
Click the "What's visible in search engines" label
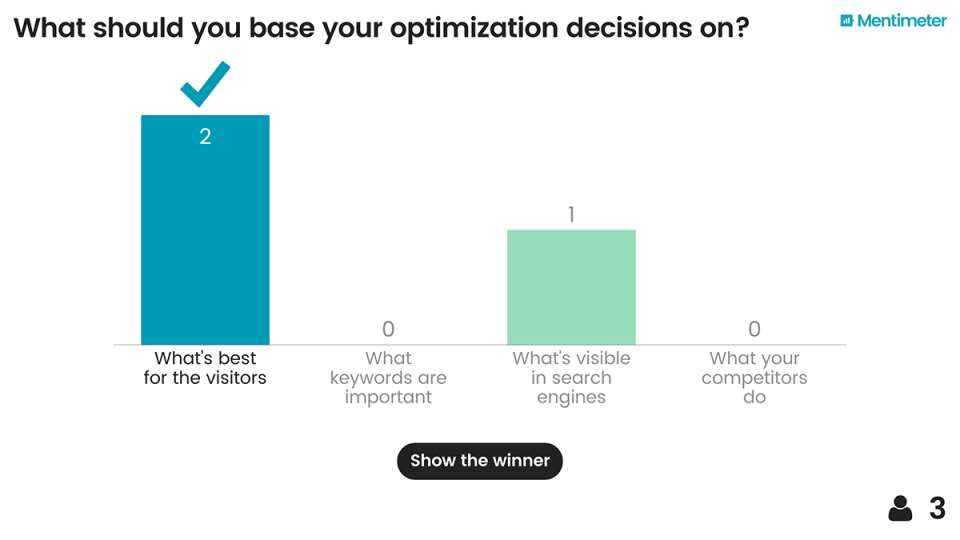coord(571,377)
